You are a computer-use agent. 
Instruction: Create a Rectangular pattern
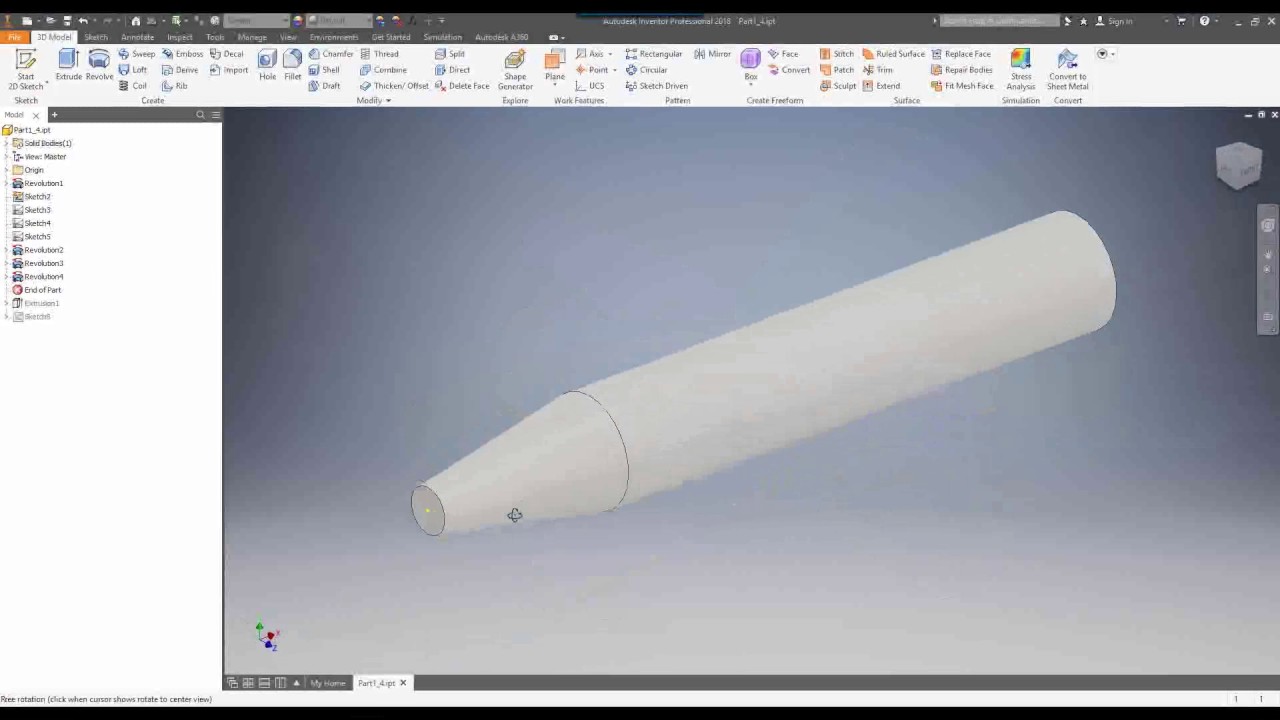(x=653, y=54)
